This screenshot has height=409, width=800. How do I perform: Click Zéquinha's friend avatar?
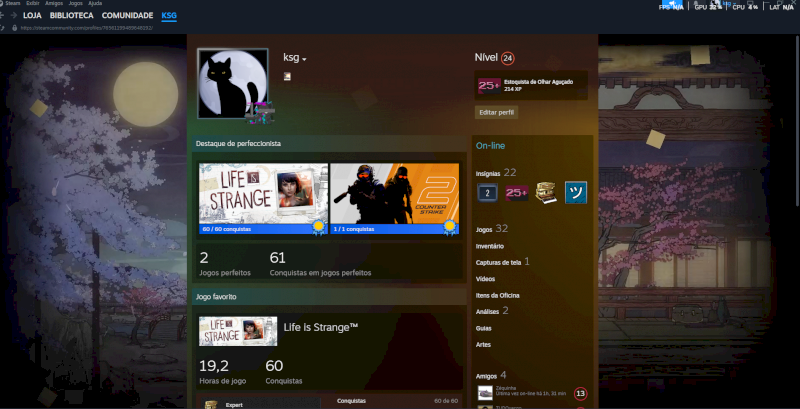(485, 393)
